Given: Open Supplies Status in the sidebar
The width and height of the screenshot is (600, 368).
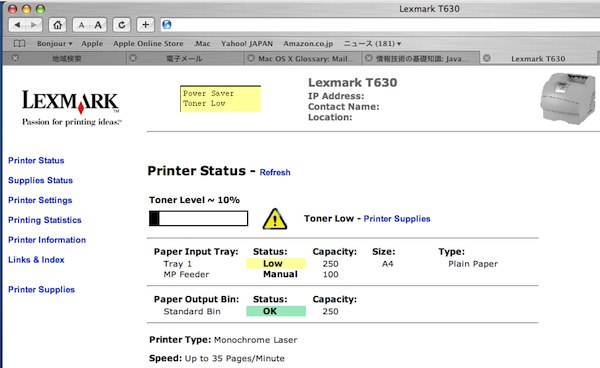Looking at the screenshot, I should pyautogui.click(x=40, y=180).
